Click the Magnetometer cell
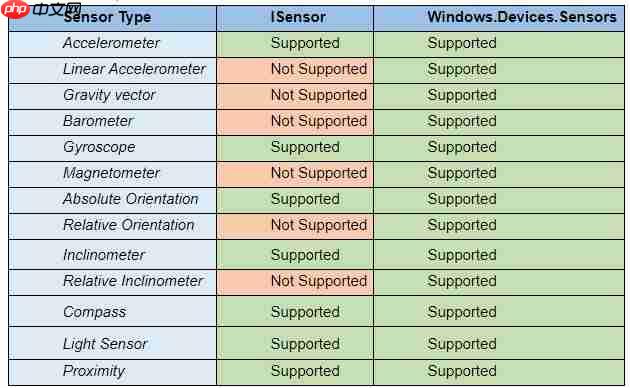This screenshot has width=630, height=388. pos(112,174)
